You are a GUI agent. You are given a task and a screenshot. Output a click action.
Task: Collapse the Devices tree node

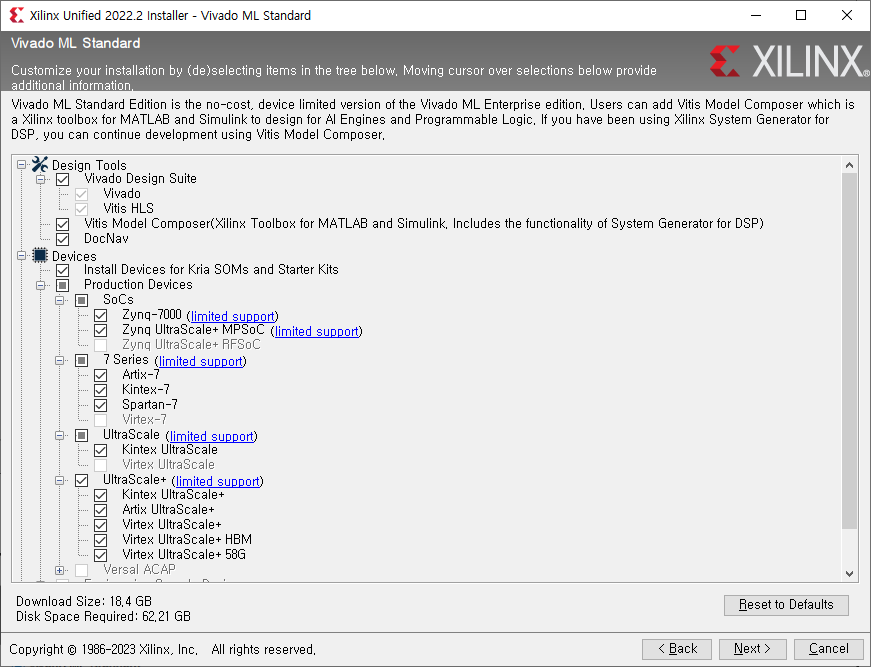point(22,255)
